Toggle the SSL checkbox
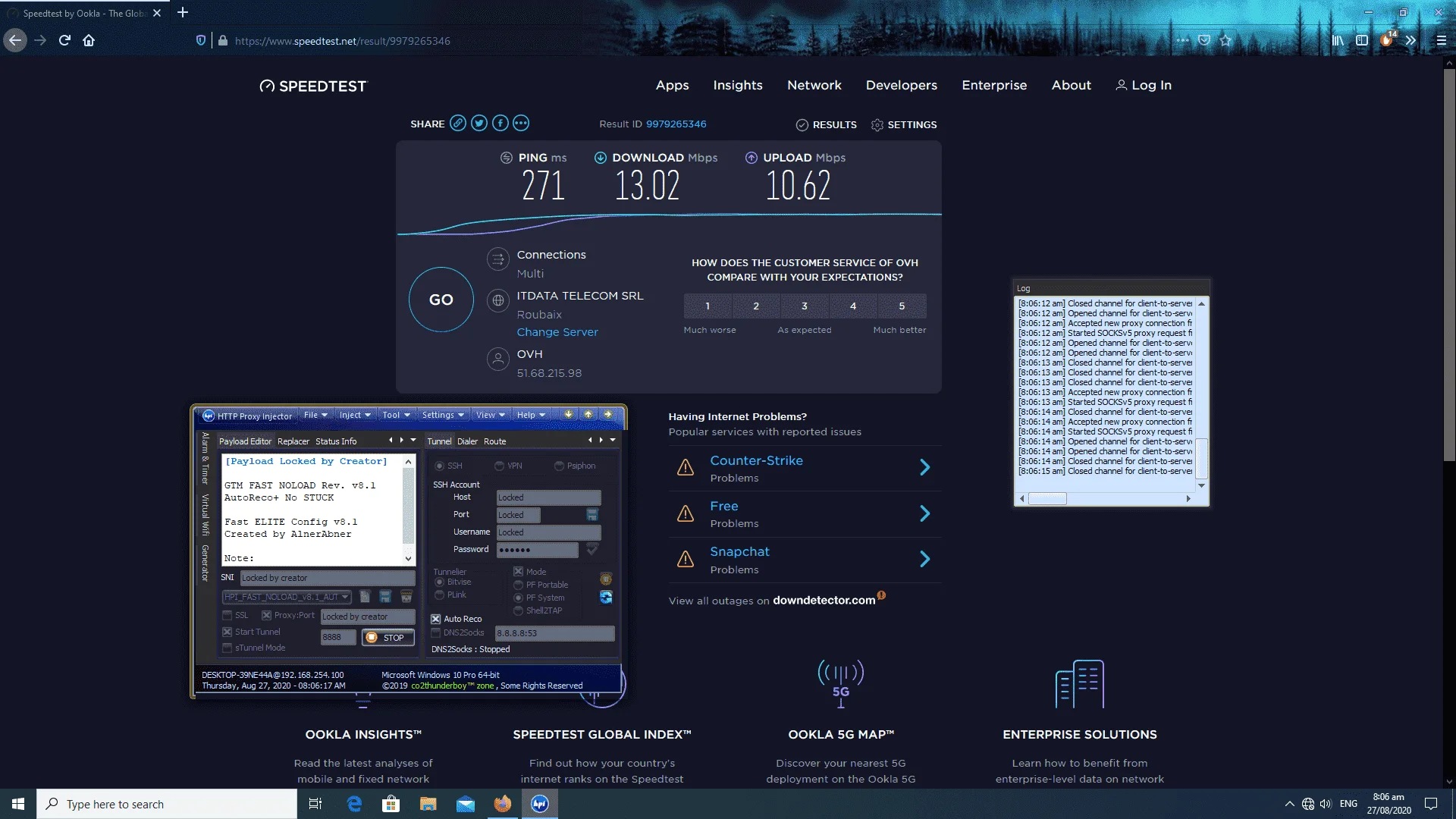The height and width of the screenshot is (819, 1456). [227, 616]
